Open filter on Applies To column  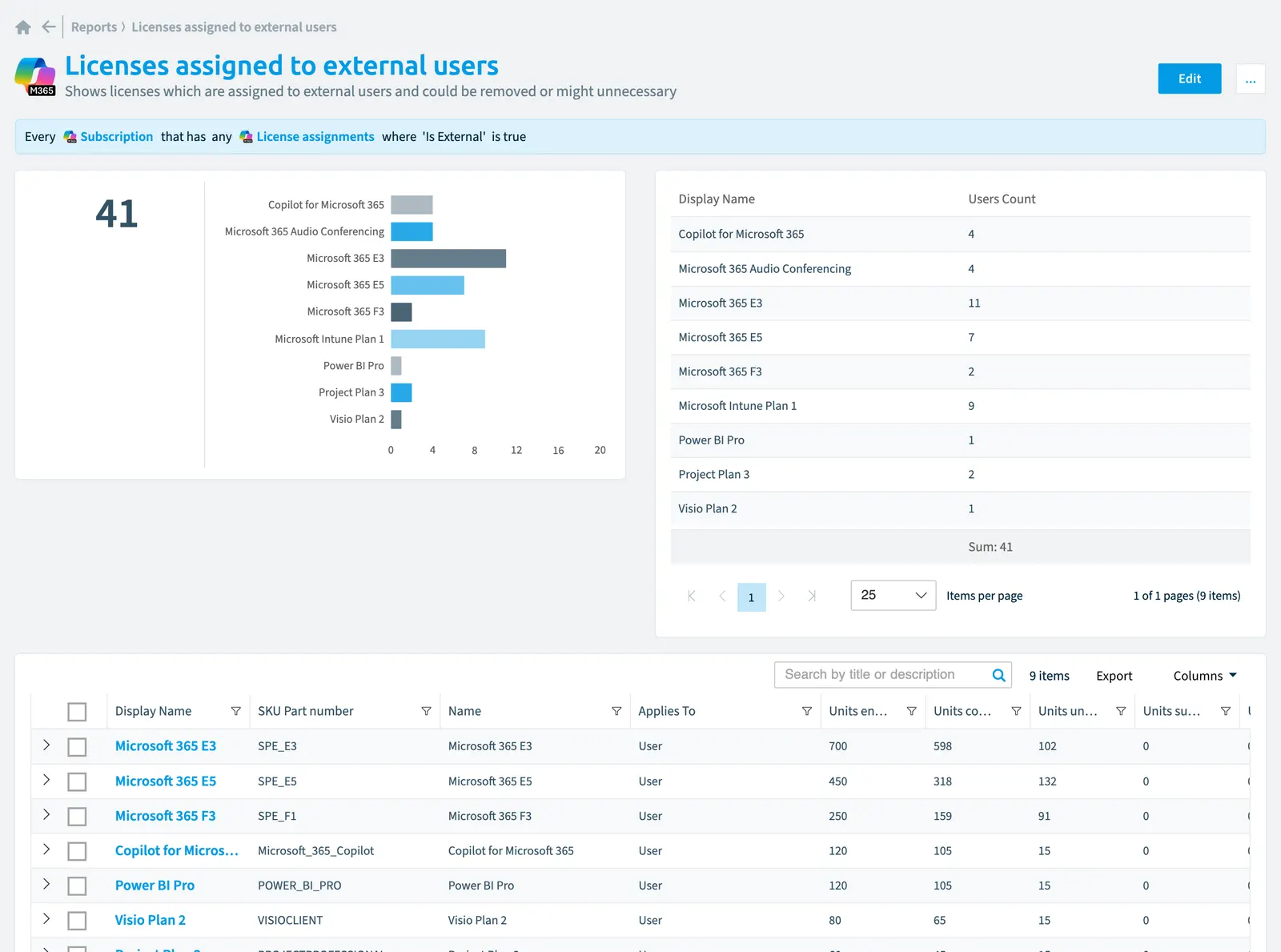[x=807, y=711]
